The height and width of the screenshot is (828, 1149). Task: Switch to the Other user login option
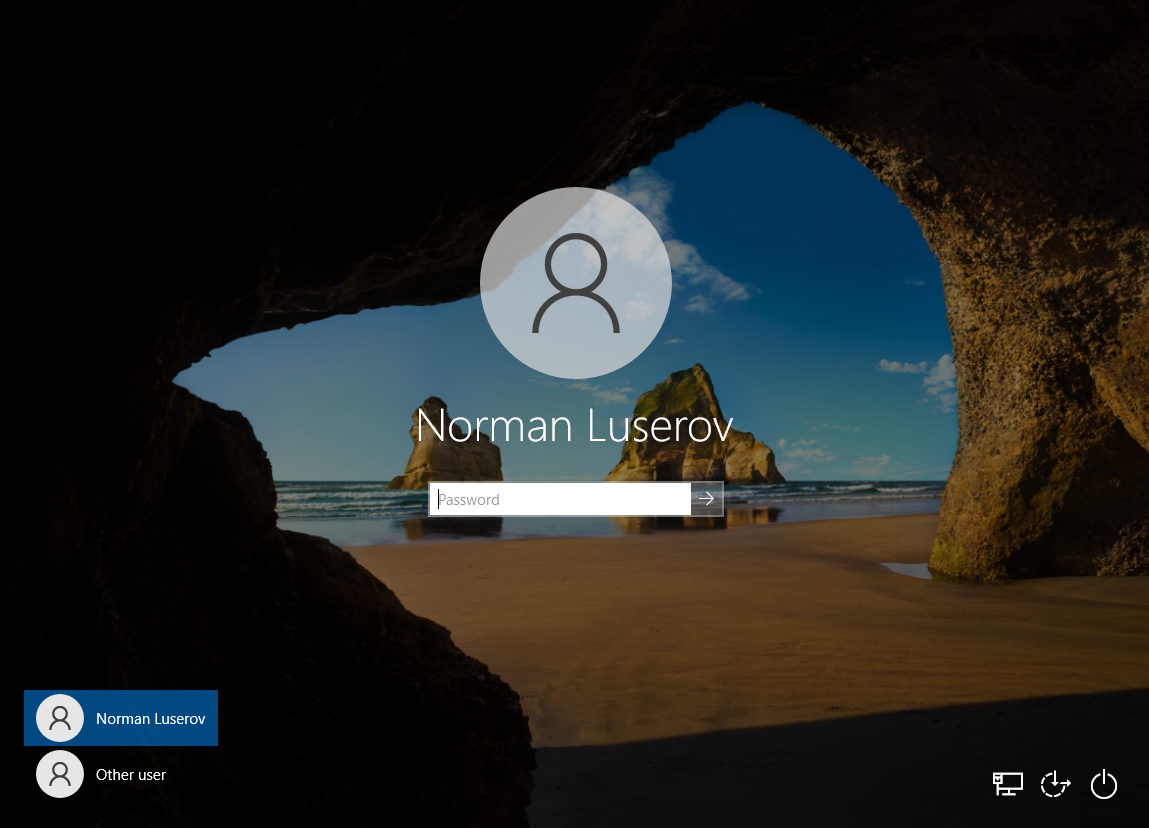pos(100,774)
